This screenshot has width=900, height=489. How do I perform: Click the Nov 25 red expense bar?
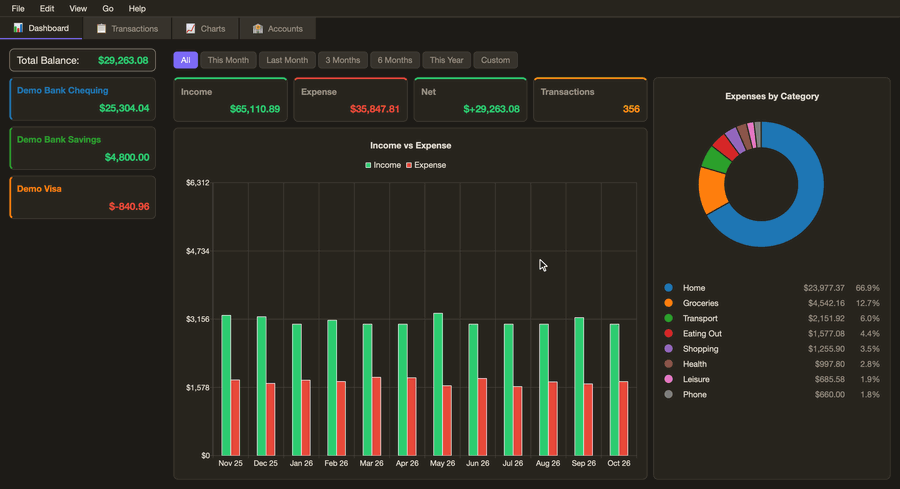(235, 418)
